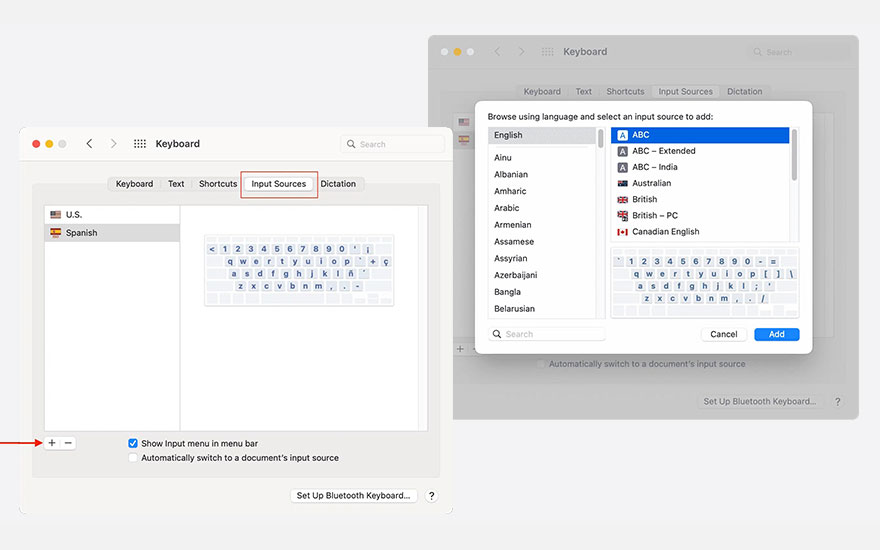
Task: Choose Arabic from the language list
Action: click(x=507, y=208)
